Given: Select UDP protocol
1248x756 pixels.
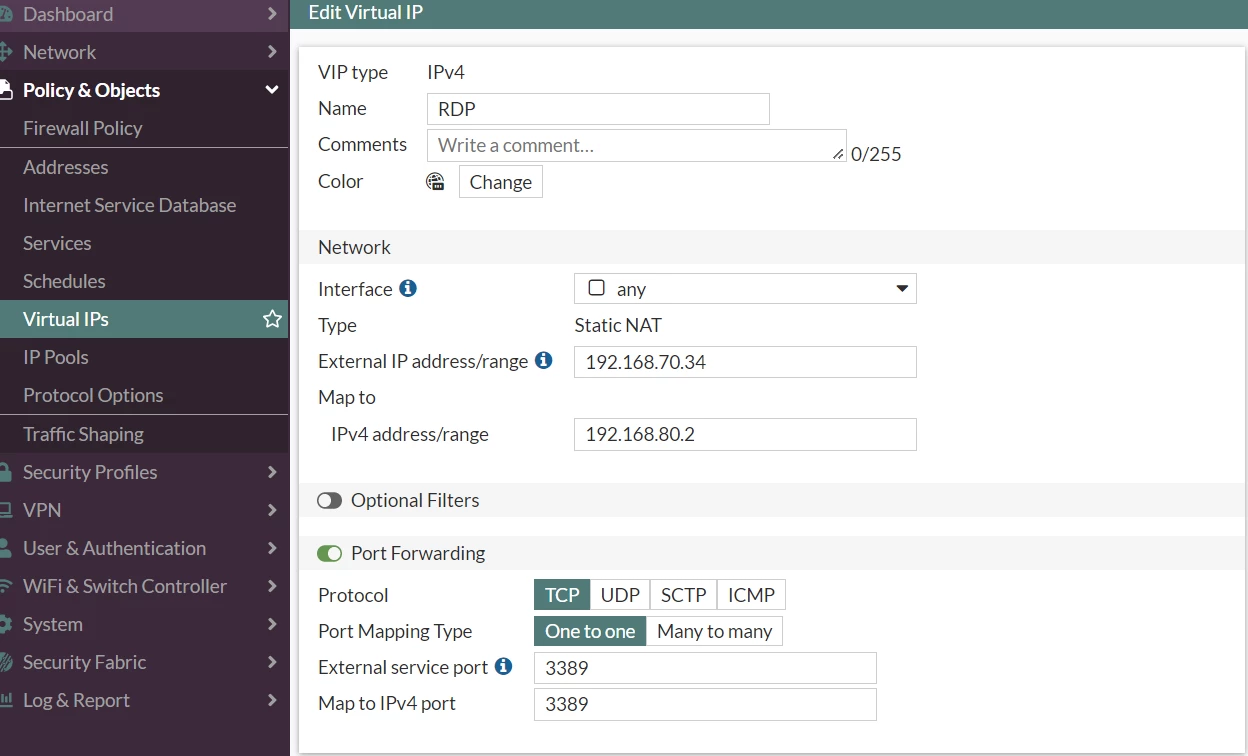Looking at the screenshot, I should coord(620,595).
